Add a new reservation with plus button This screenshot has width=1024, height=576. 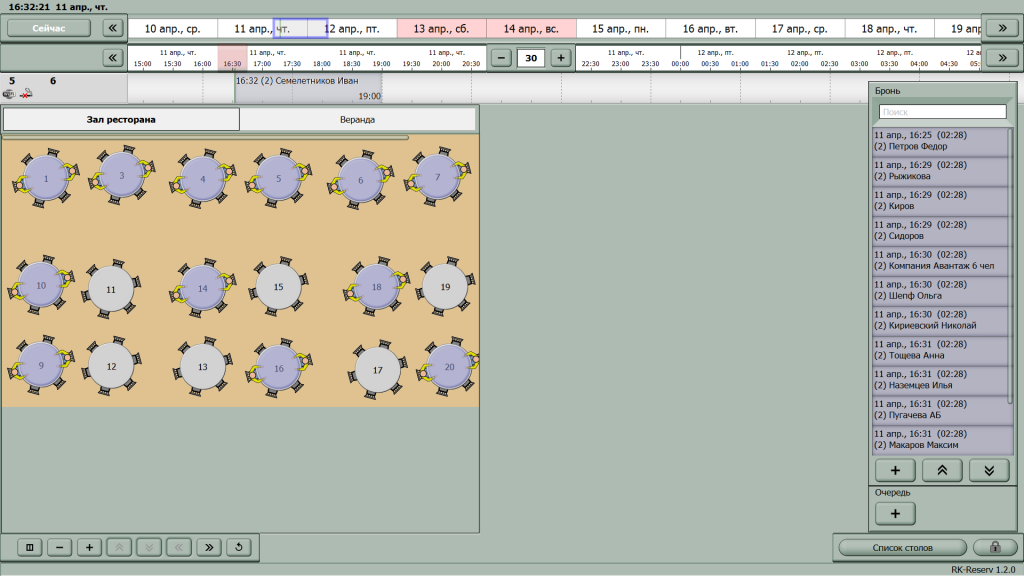(x=895, y=470)
